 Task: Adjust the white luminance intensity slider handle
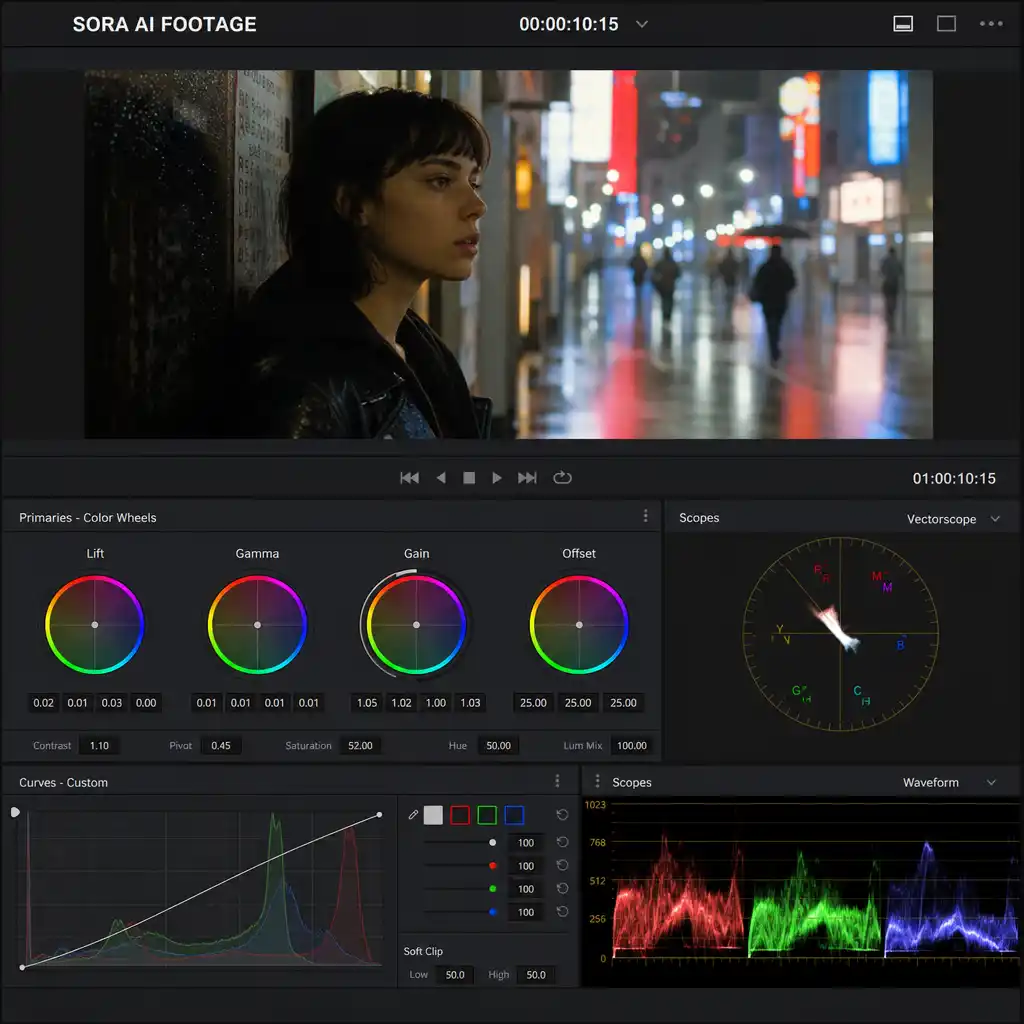(492, 842)
